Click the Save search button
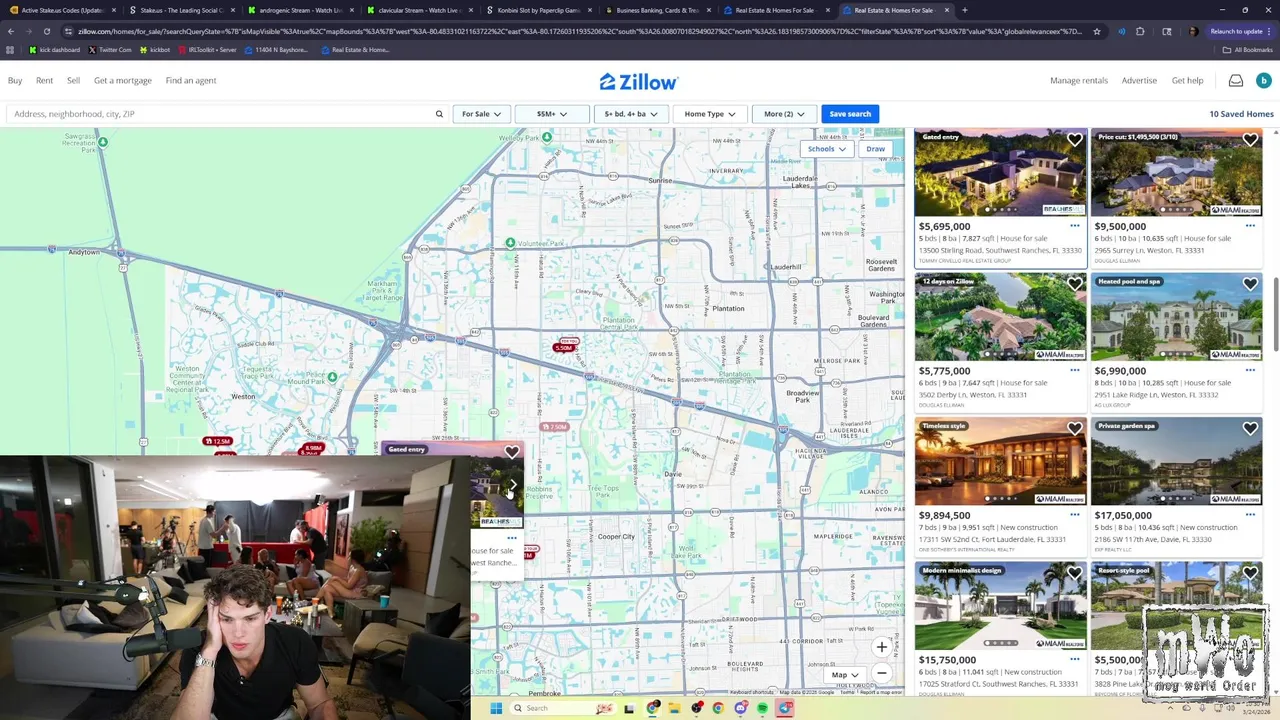The image size is (1280, 720). pyautogui.click(x=850, y=114)
